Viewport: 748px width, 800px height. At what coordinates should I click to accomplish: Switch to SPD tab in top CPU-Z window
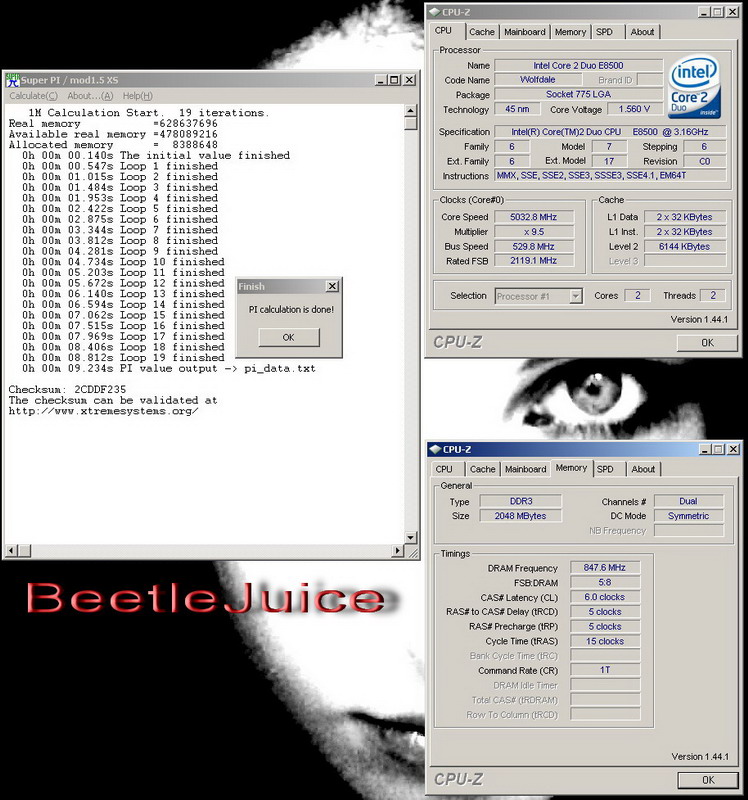point(605,32)
